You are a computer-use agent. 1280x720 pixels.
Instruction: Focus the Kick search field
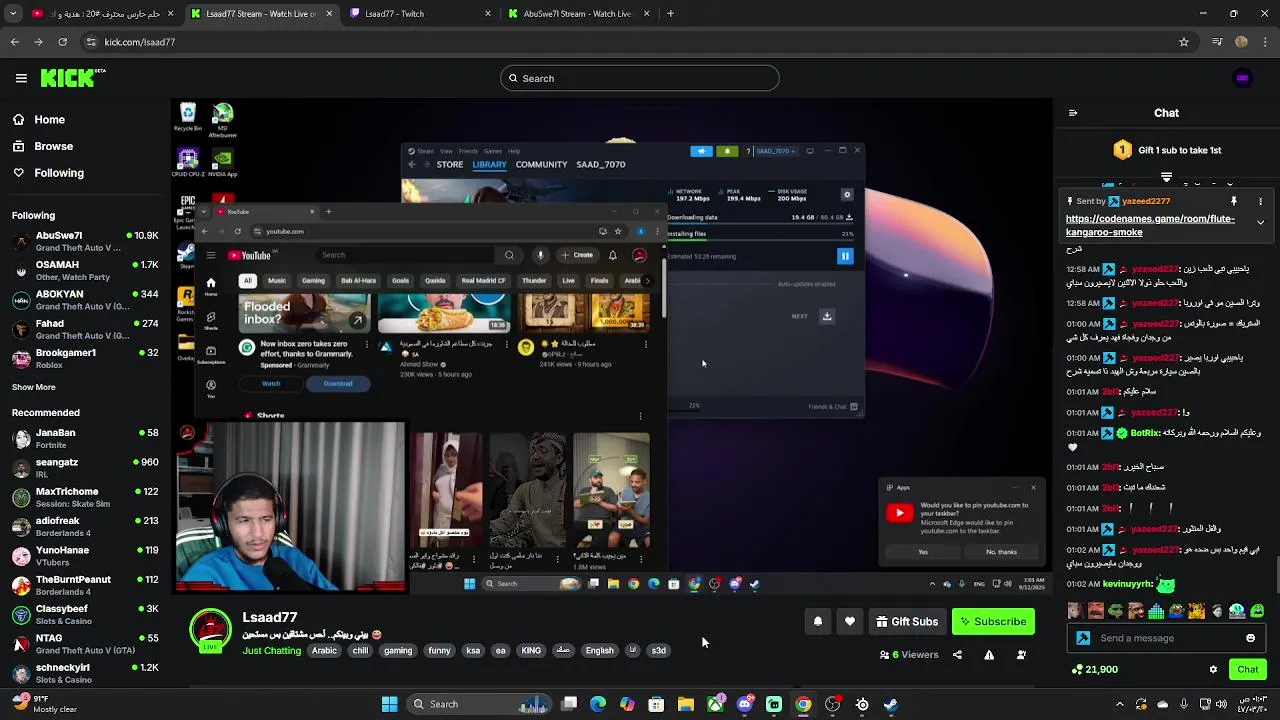(x=640, y=78)
